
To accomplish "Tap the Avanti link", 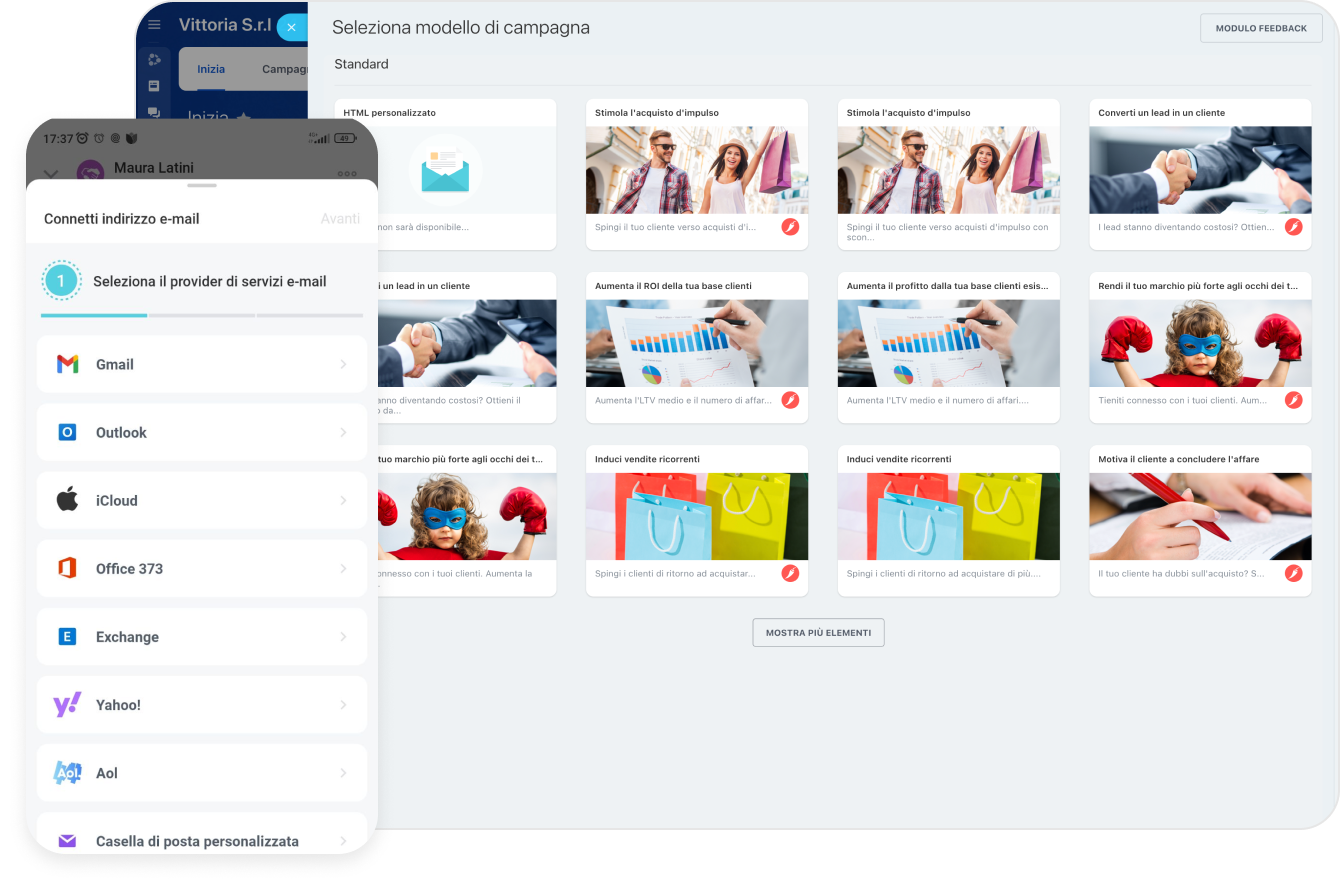I will click(x=340, y=218).
